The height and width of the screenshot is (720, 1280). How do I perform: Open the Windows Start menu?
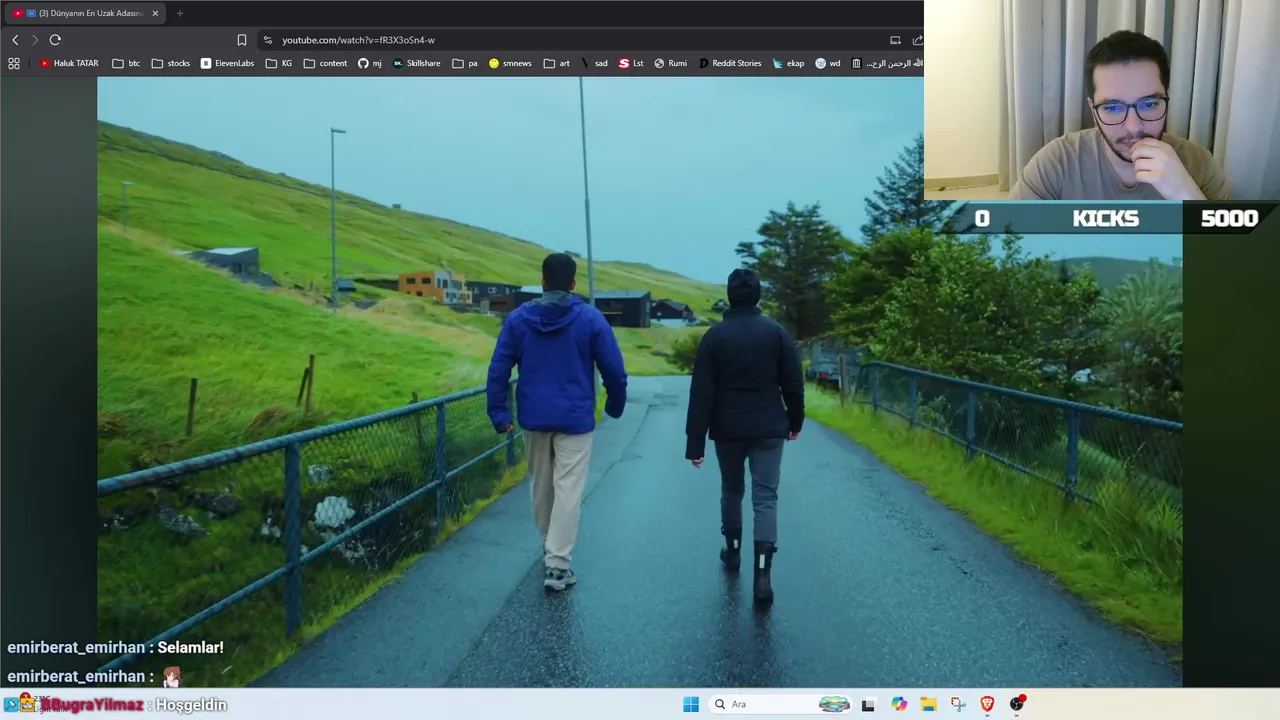pyautogui.click(x=691, y=704)
